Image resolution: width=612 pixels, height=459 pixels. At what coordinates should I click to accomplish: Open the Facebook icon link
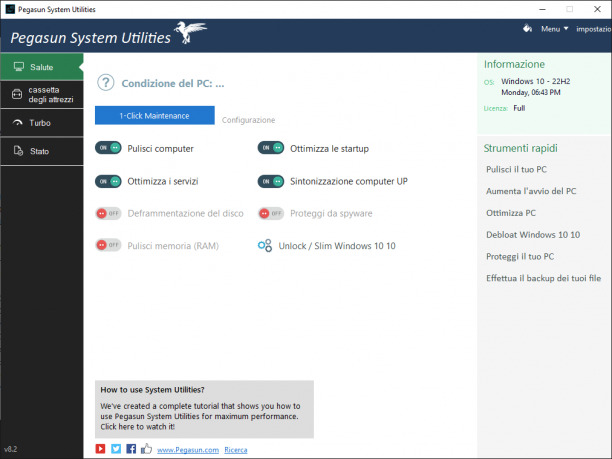pos(131,449)
